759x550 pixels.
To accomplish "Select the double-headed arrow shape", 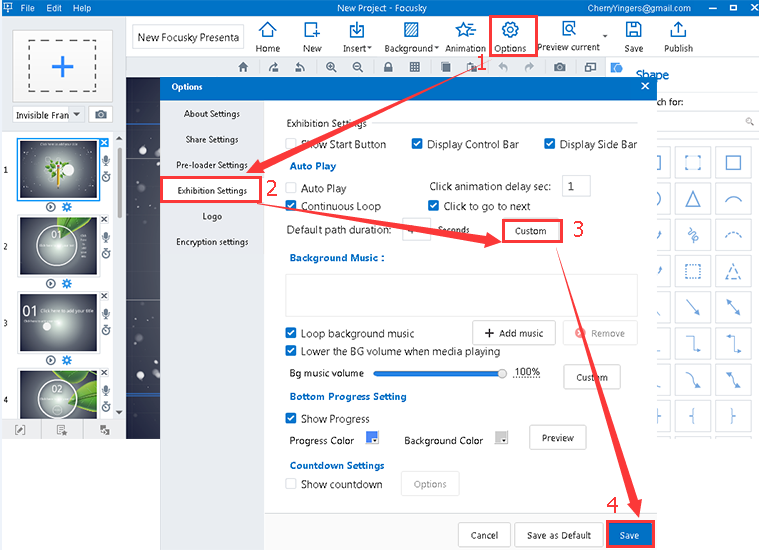I will 733,307.
